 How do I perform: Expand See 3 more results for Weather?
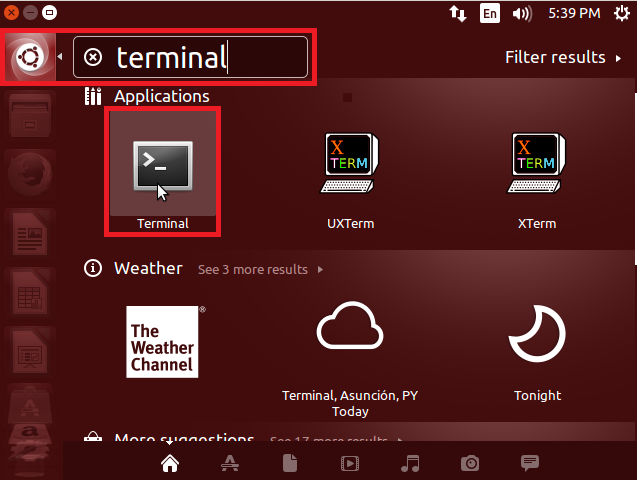pyautogui.click(x=260, y=269)
